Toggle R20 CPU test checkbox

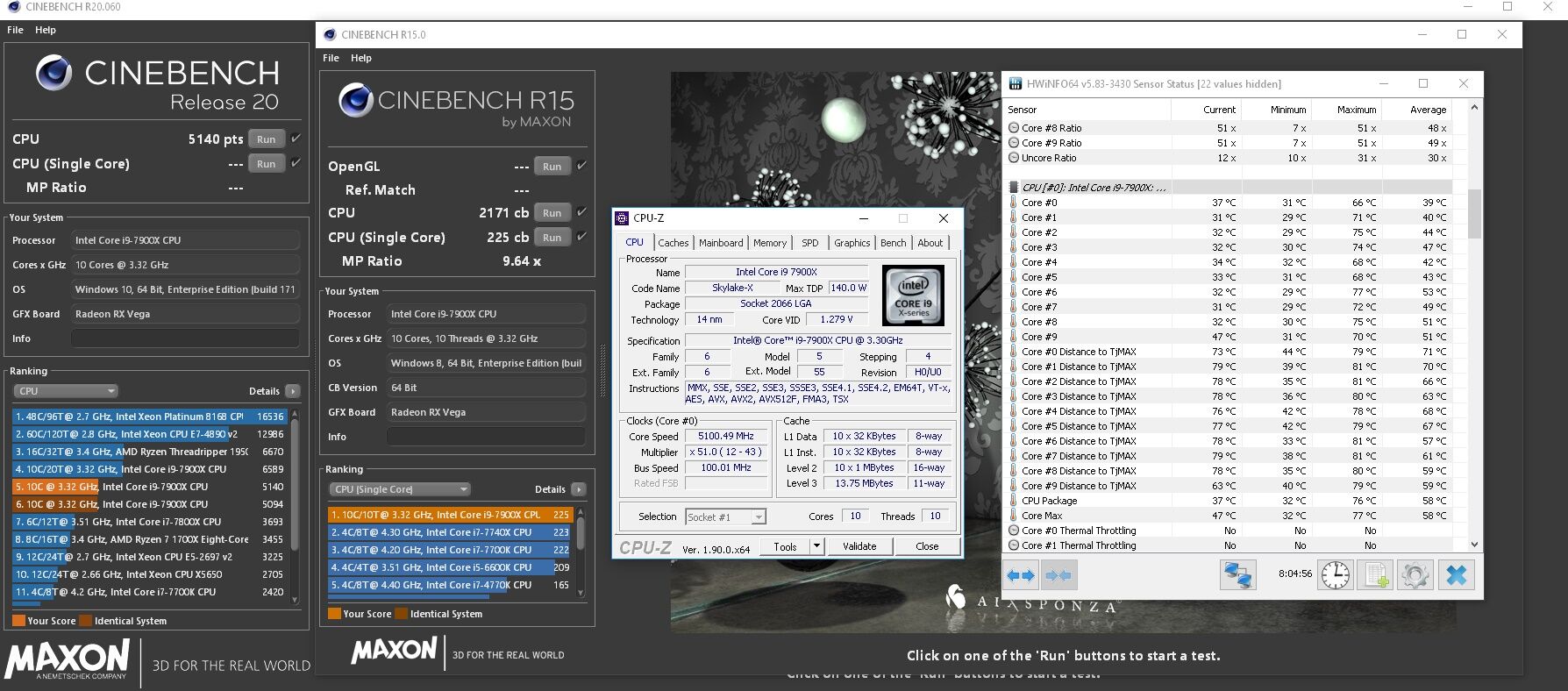tap(296, 139)
